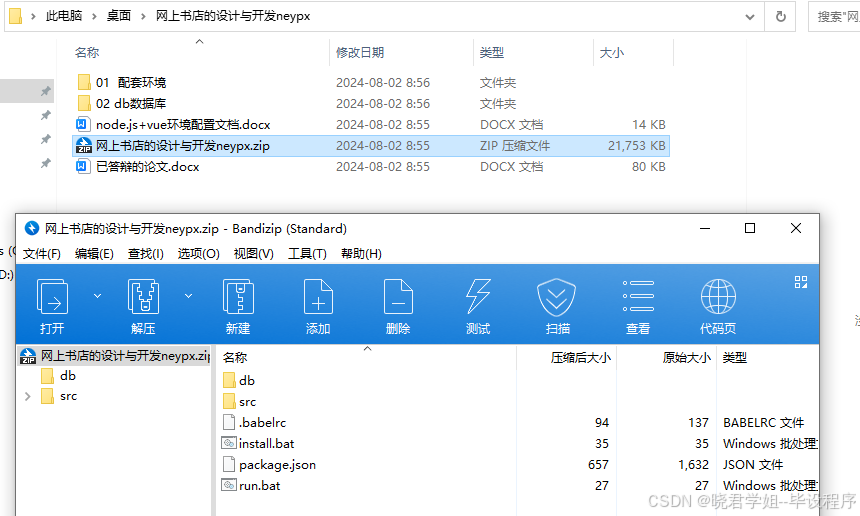This screenshot has height=516, width=860.
Task: Sort Explorer list by 名称 column
Action: (x=87, y=53)
